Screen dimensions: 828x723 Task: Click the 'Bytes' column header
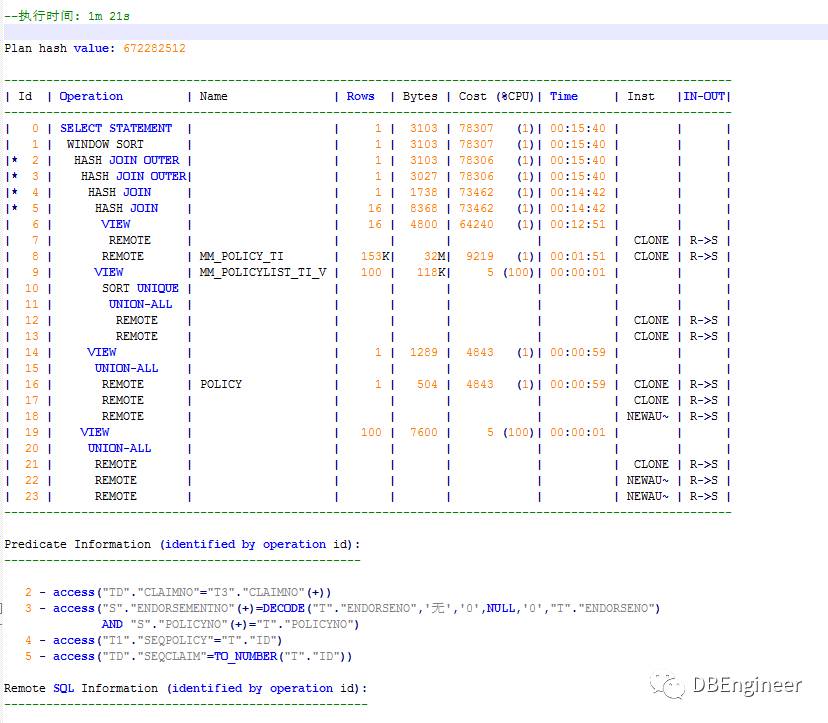(x=420, y=96)
